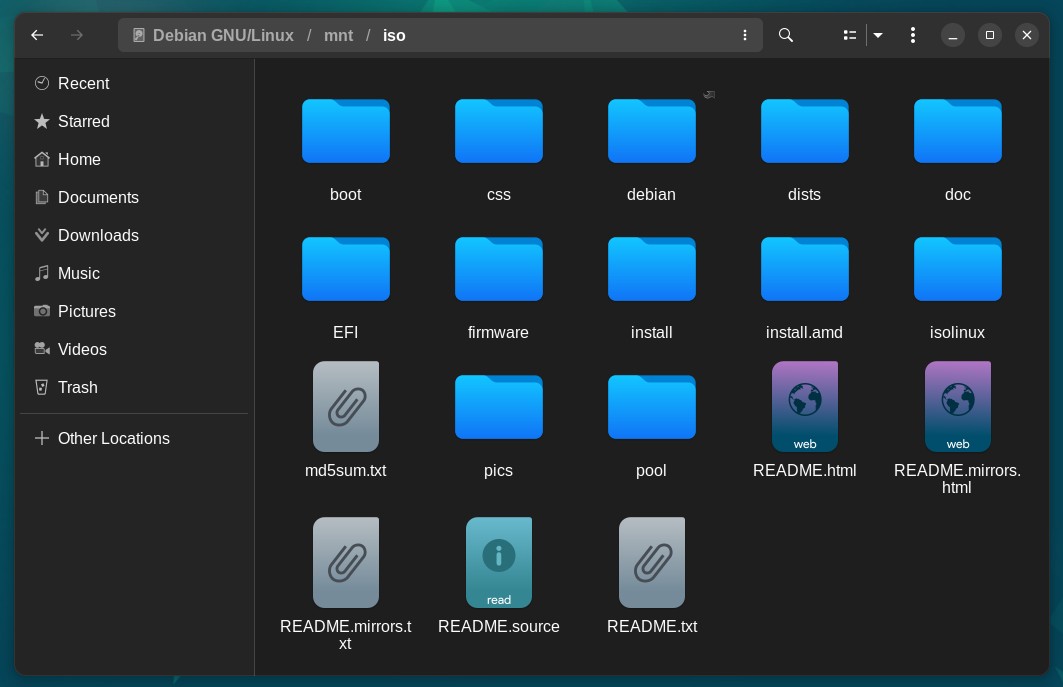Open Documents in the sidebar
The height and width of the screenshot is (687, 1063).
(134, 197)
